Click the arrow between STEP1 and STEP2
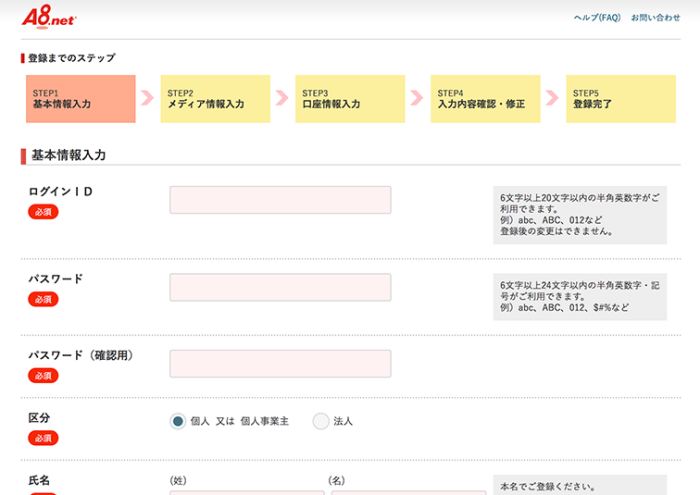This screenshot has height=495, width=700. click(x=148, y=98)
